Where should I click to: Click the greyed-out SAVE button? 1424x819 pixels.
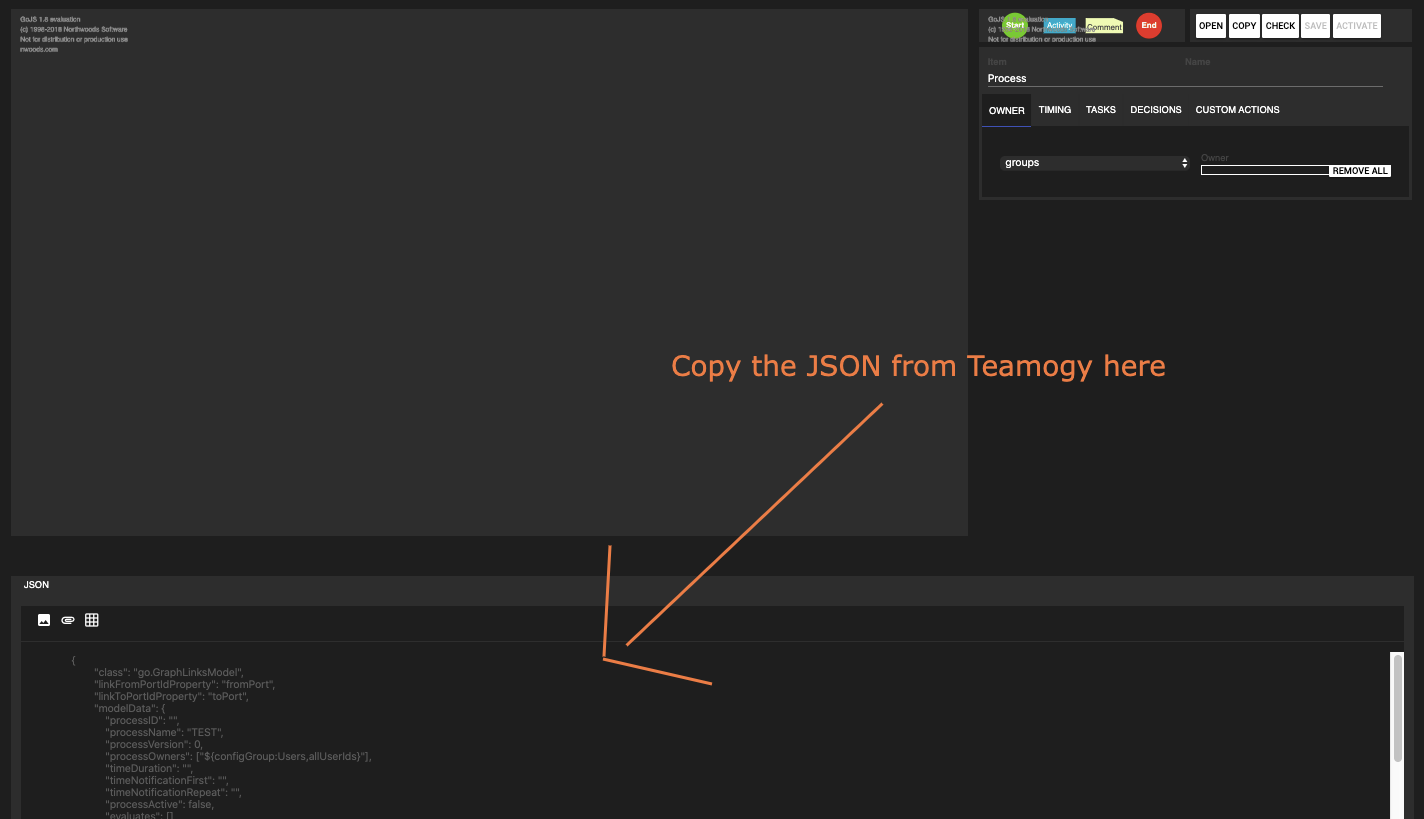tap(1316, 26)
